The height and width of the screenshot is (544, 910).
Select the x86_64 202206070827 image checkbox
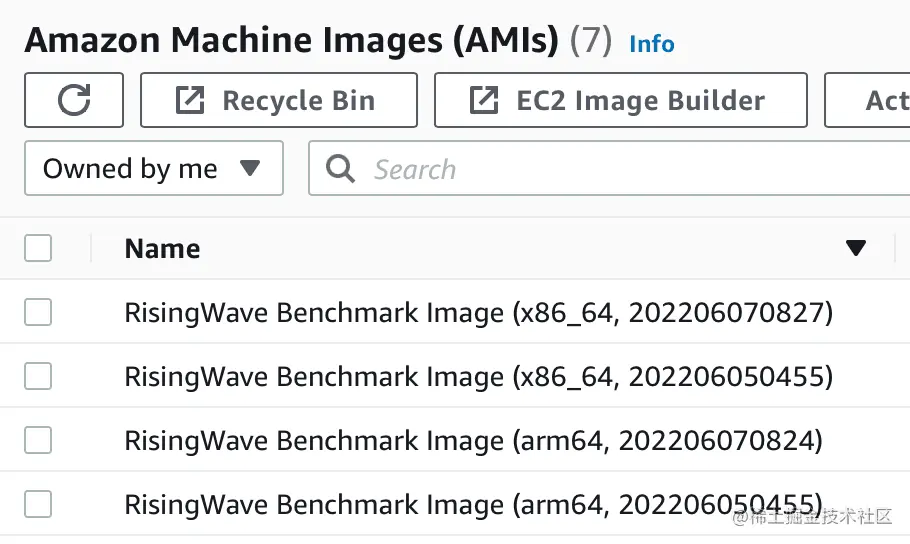pos(38,313)
